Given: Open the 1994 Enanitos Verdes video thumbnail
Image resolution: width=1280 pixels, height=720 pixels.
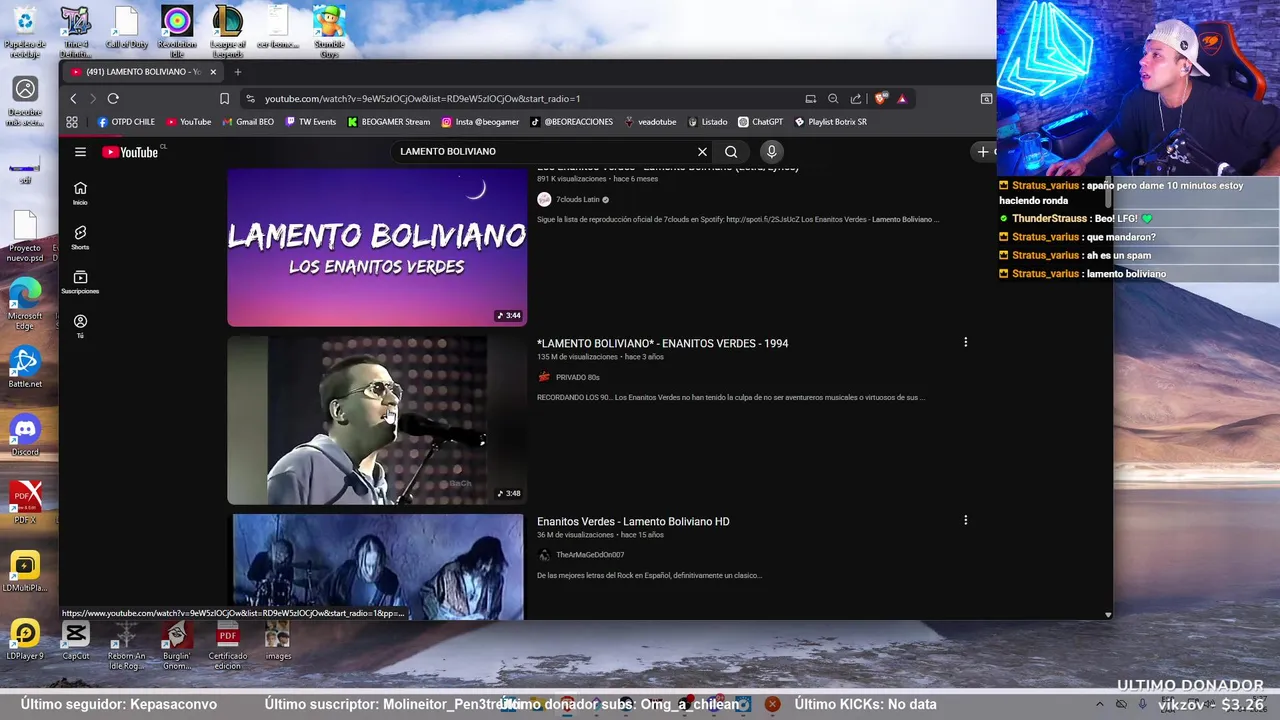Looking at the screenshot, I should click(x=377, y=420).
